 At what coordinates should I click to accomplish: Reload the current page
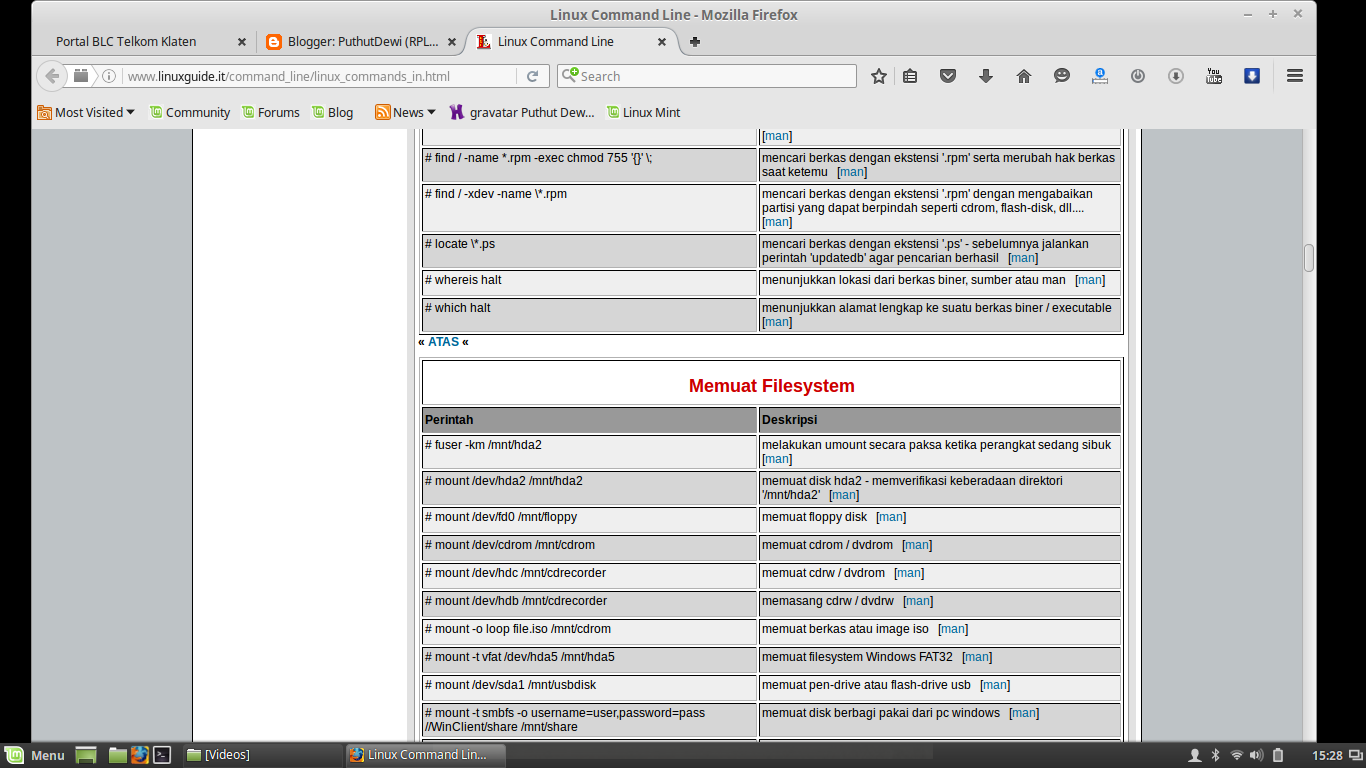[533, 76]
